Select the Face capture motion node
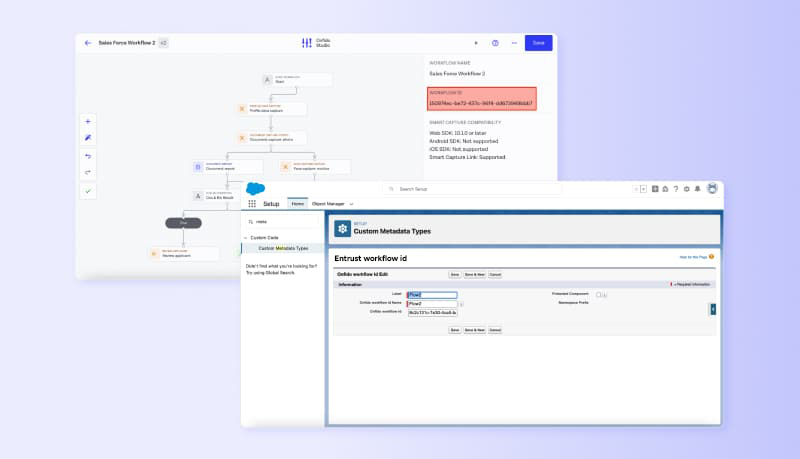Image resolution: width=800 pixels, height=459 pixels. (x=315, y=166)
